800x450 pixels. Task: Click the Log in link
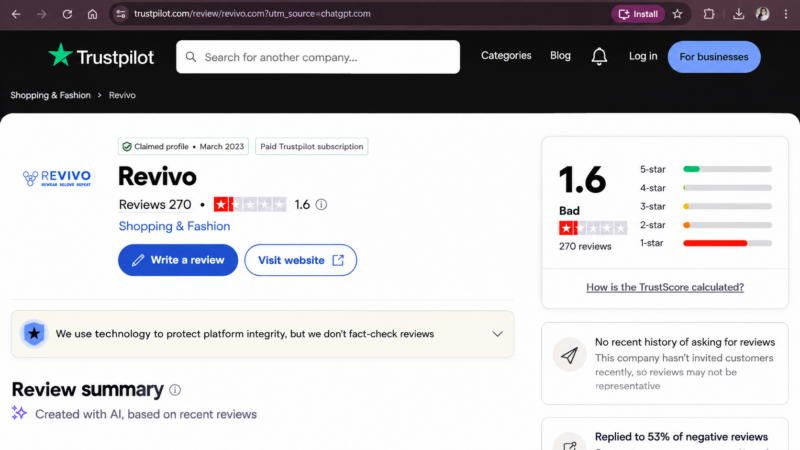click(x=643, y=56)
